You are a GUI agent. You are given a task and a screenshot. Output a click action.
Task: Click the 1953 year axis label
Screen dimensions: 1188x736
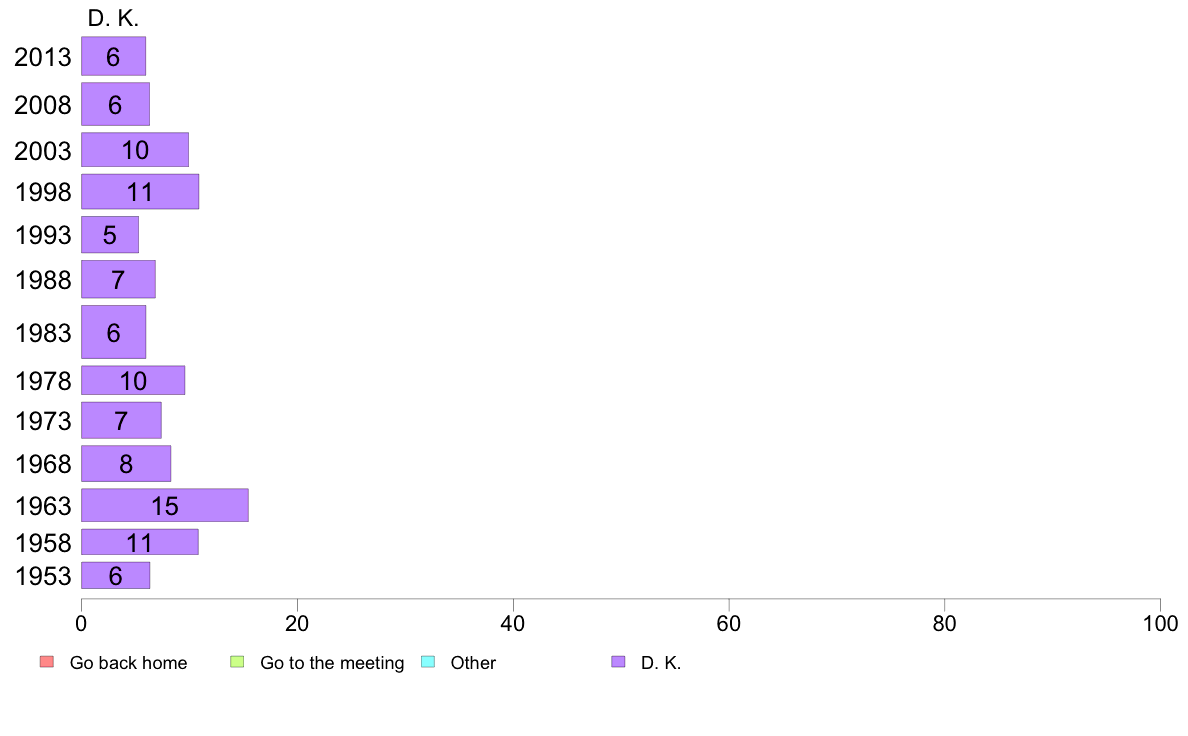click(43, 576)
